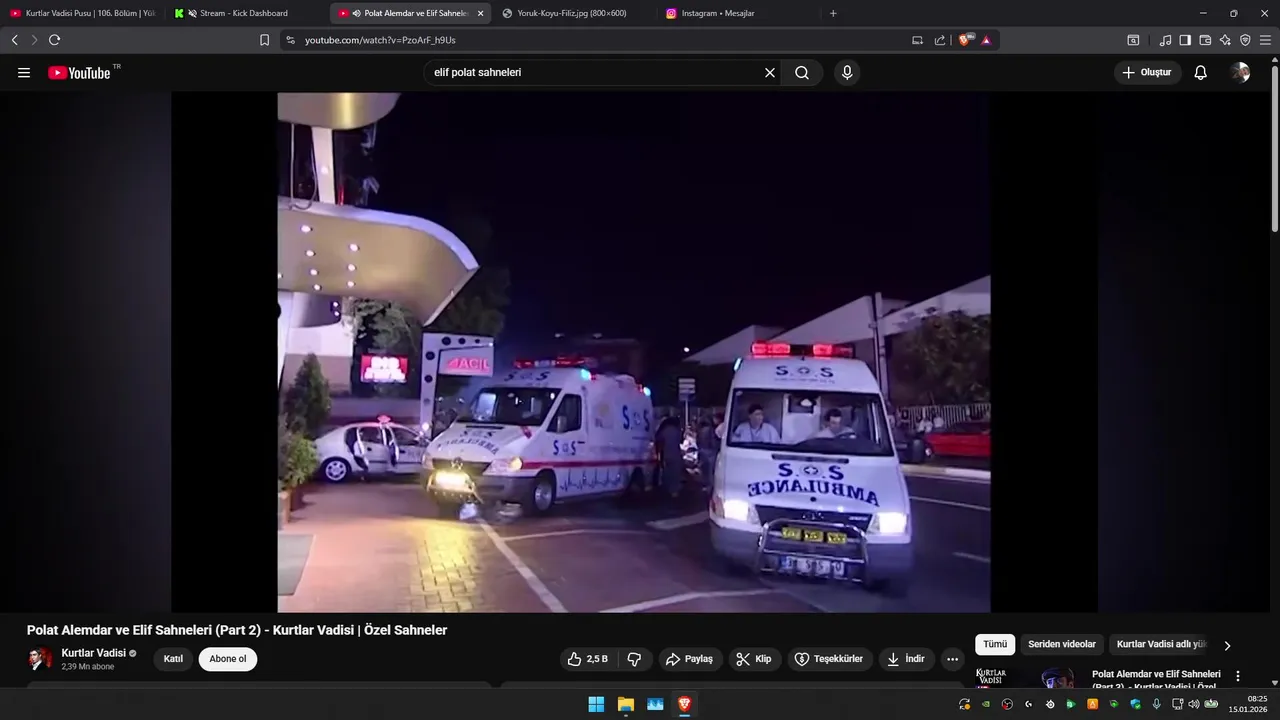Switch to Yoruk-Koyu-Filiz.jpg tab

pyautogui.click(x=574, y=13)
